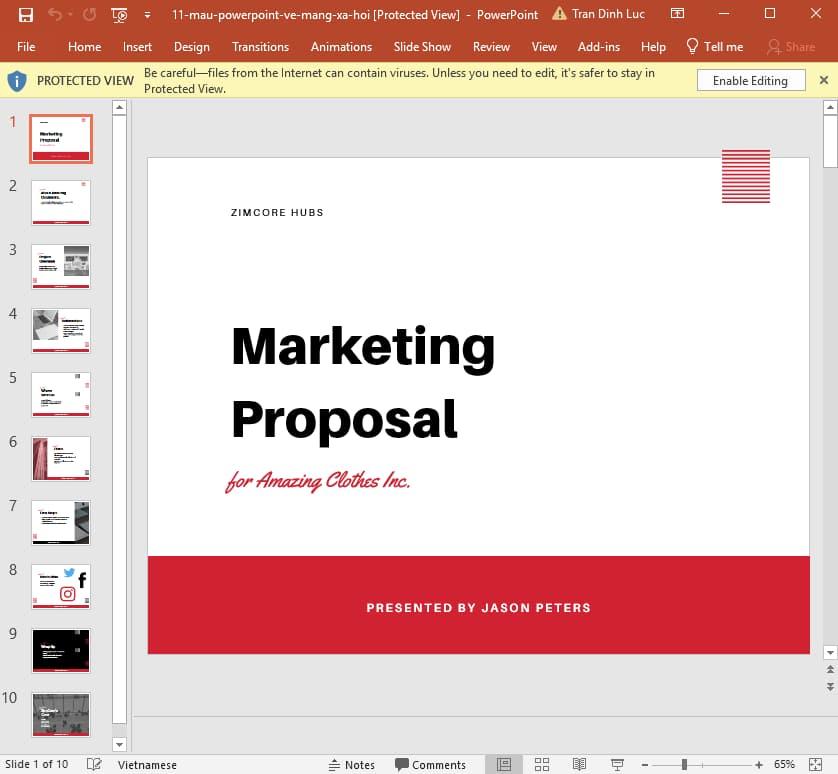Image resolution: width=838 pixels, height=774 pixels.
Task: Select slide 8 in the thumbnail pane
Action: click(x=60, y=585)
